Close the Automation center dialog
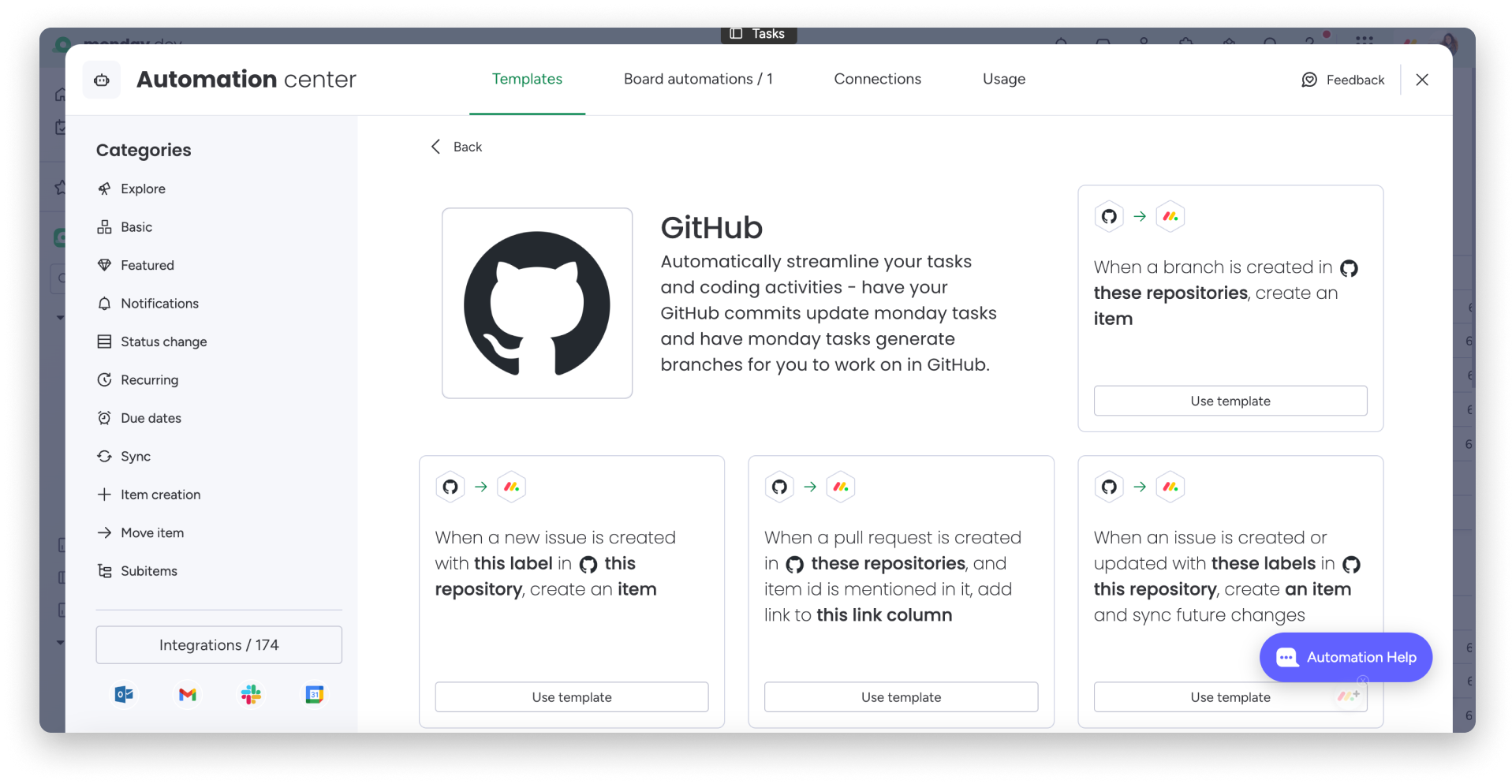This screenshot has height=784, width=1512. 1422,80
